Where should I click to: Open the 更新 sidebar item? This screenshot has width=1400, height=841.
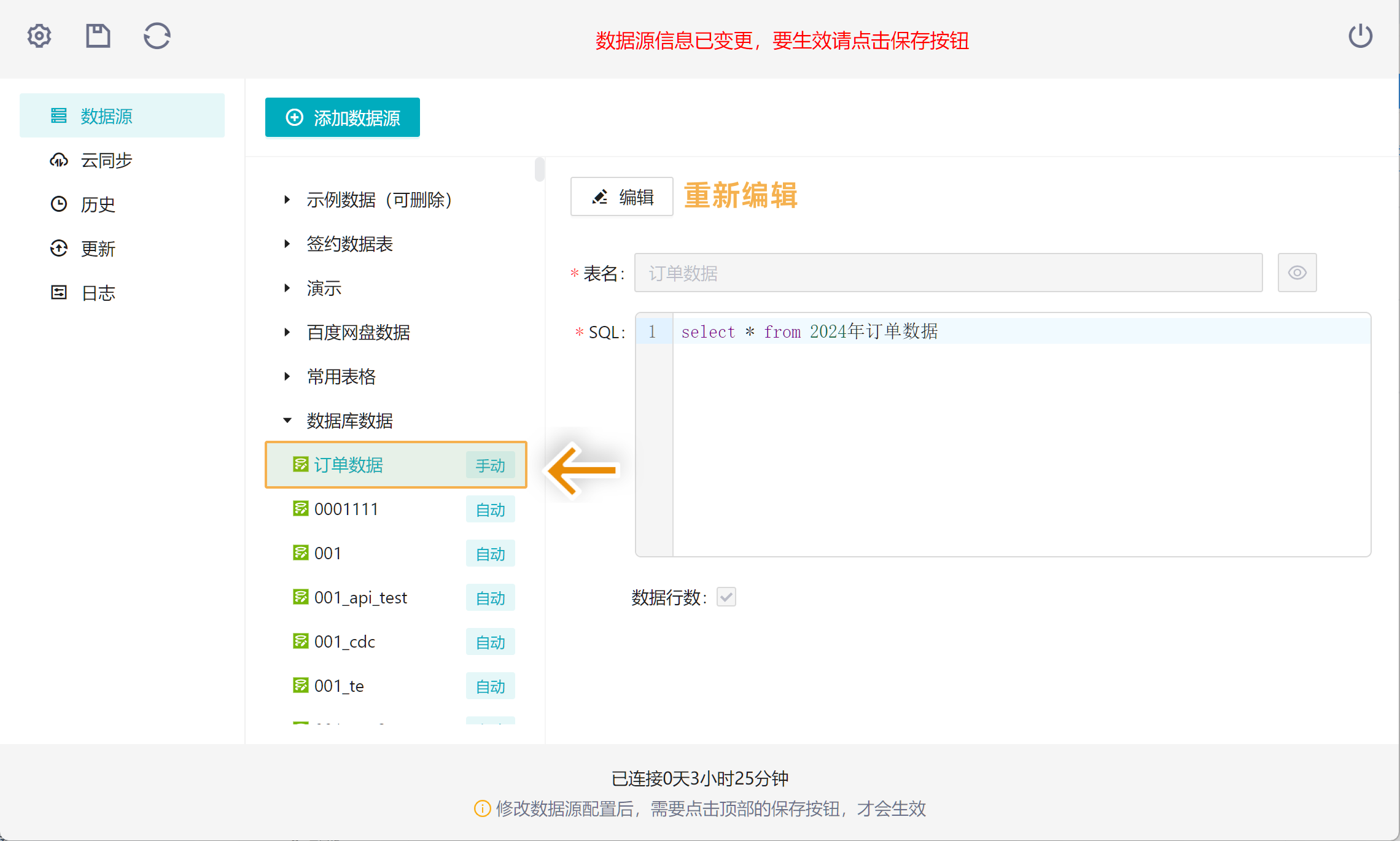[x=122, y=249]
